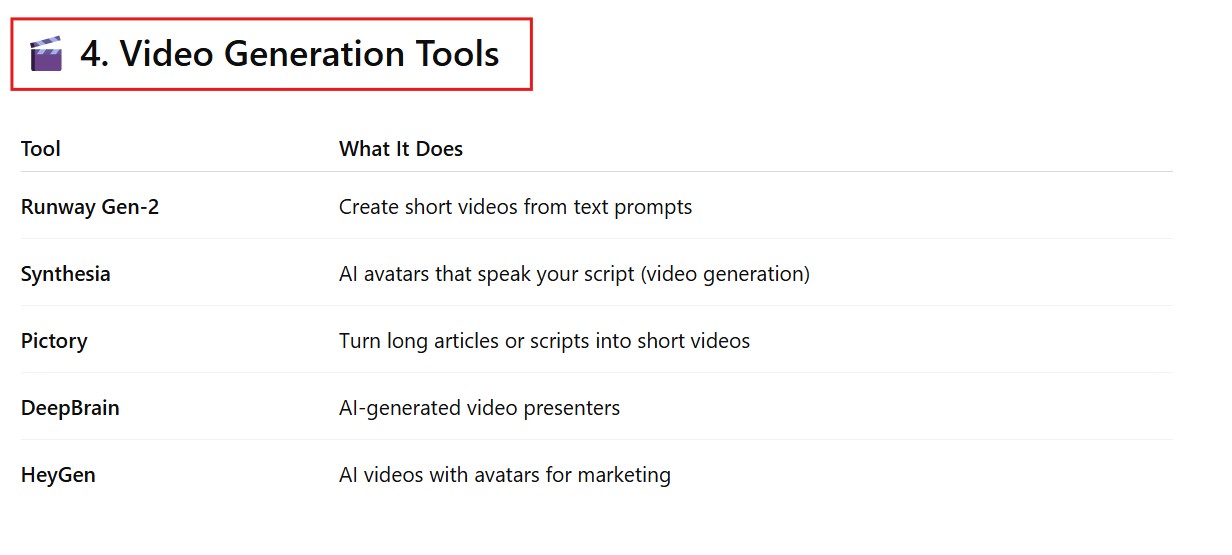Click the Pictory tool name
The height and width of the screenshot is (555, 1232).
click(x=54, y=341)
